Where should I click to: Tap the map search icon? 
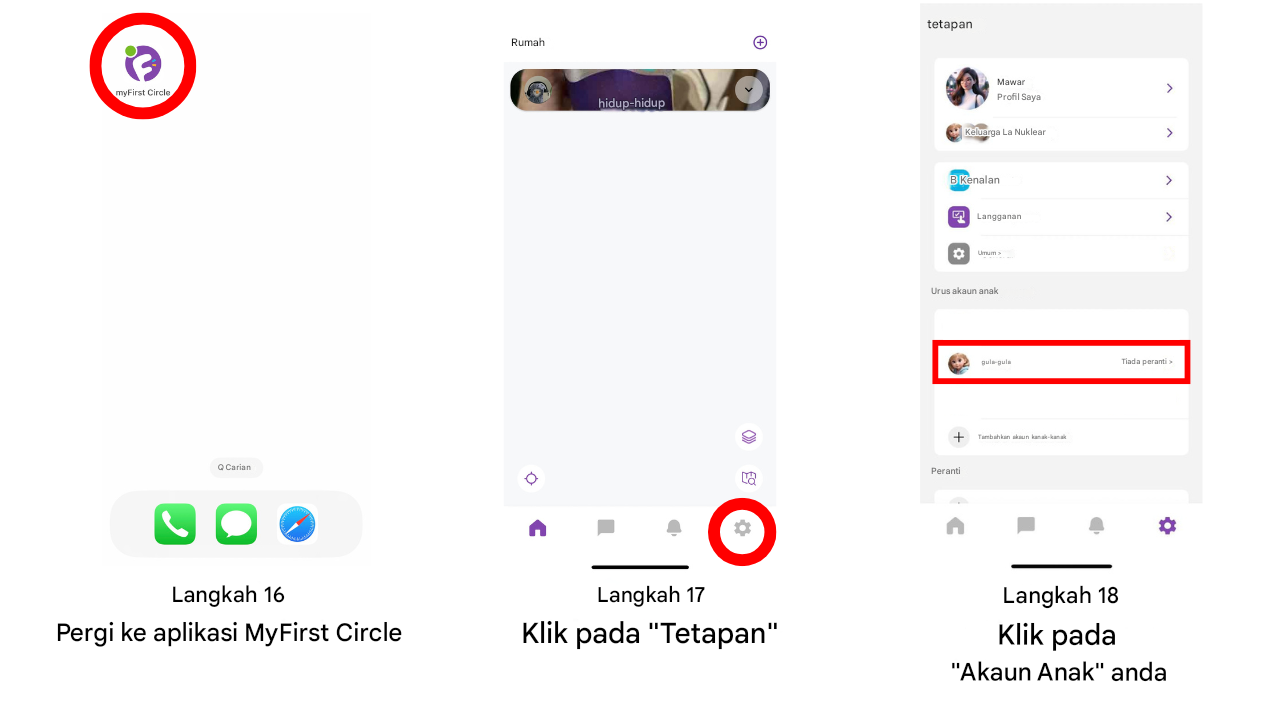748,478
